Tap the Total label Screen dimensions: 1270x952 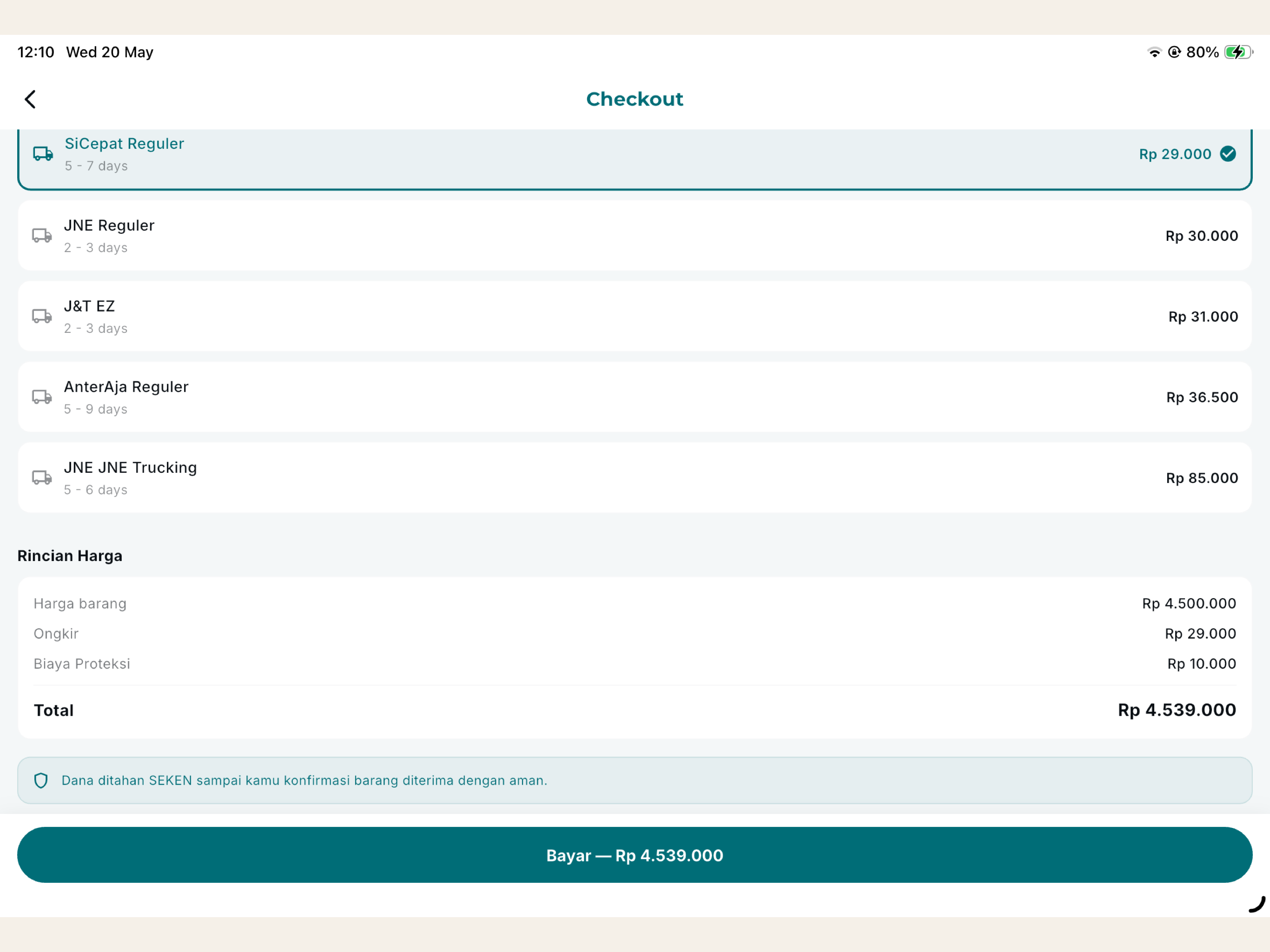point(54,710)
